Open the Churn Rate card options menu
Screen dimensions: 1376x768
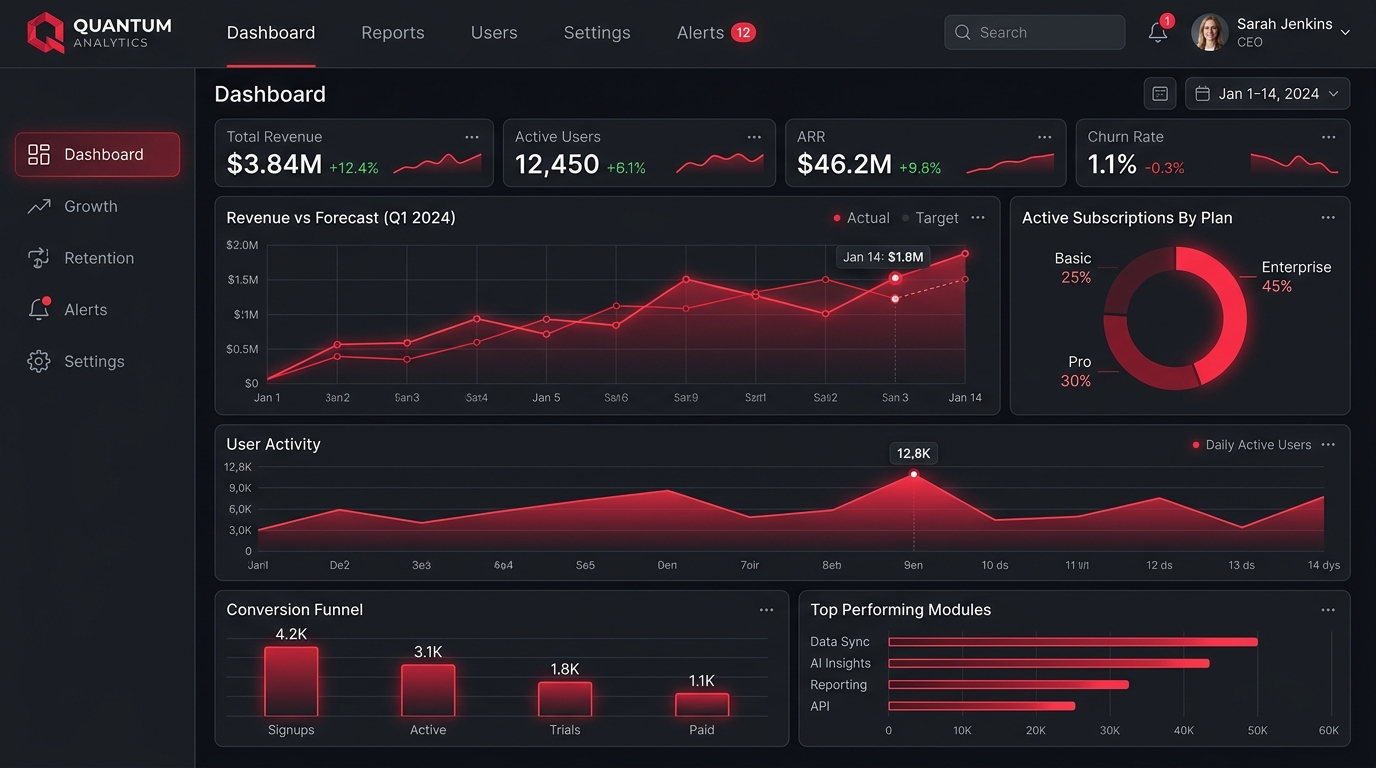click(1328, 137)
